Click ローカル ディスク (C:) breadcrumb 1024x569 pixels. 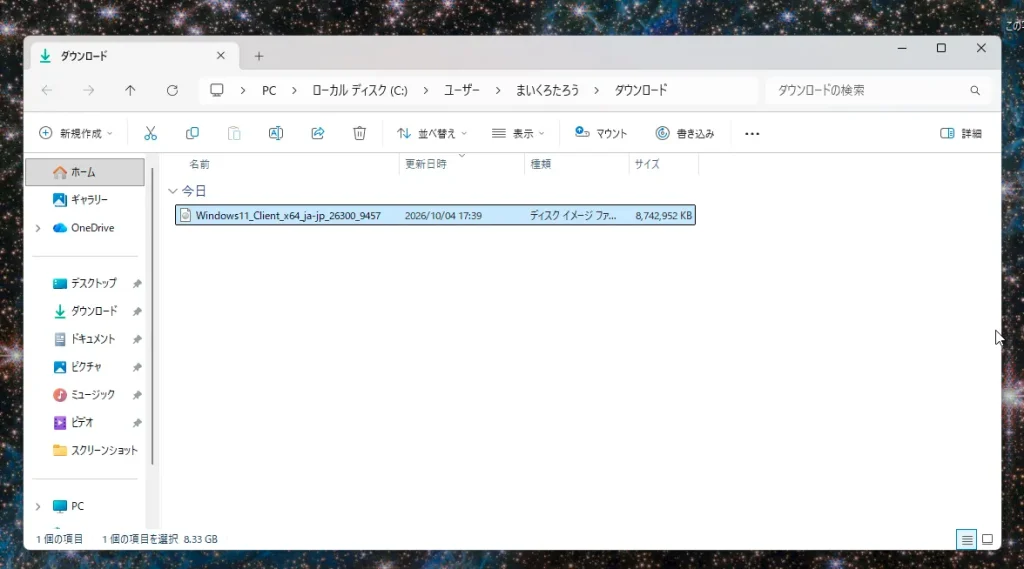coord(360,90)
